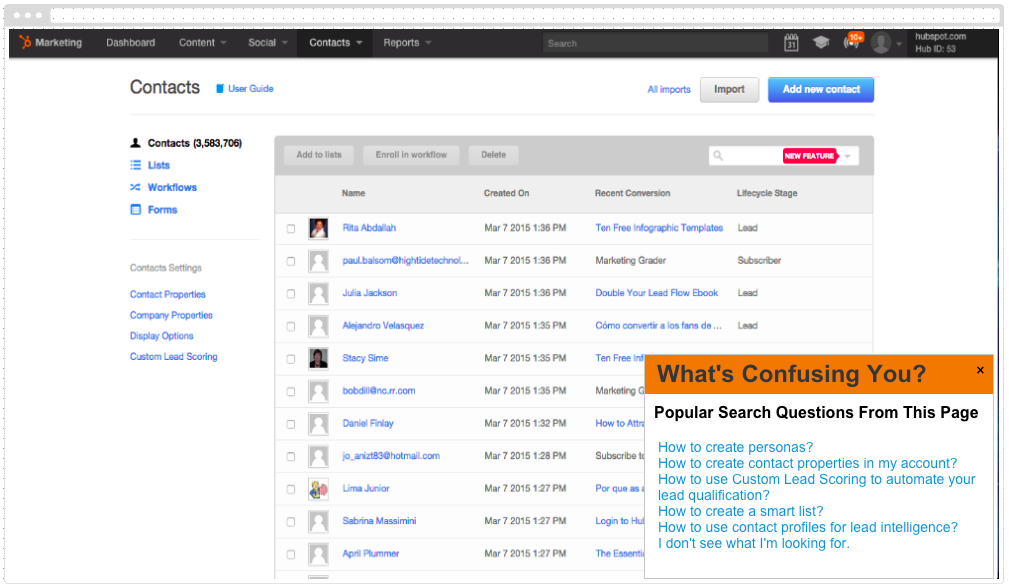Open the Contacts menu in navigation bar

click(335, 43)
